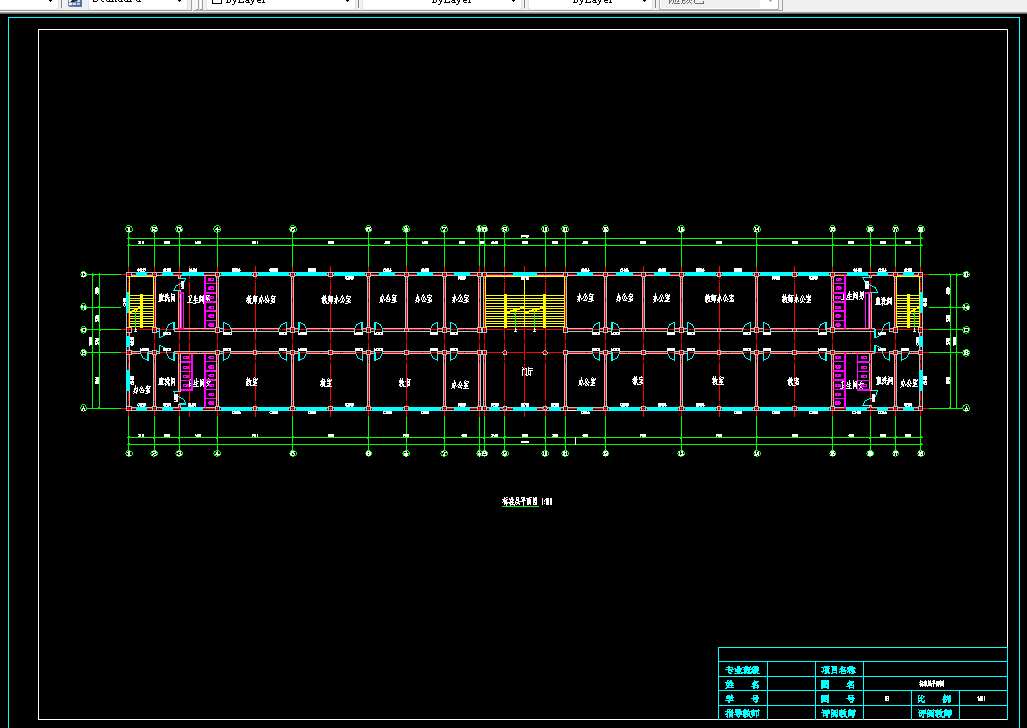The height and width of the screenshot is (728, 1027).
Task: Click the 图号 title block label
Action: click(x=838, y=699)
